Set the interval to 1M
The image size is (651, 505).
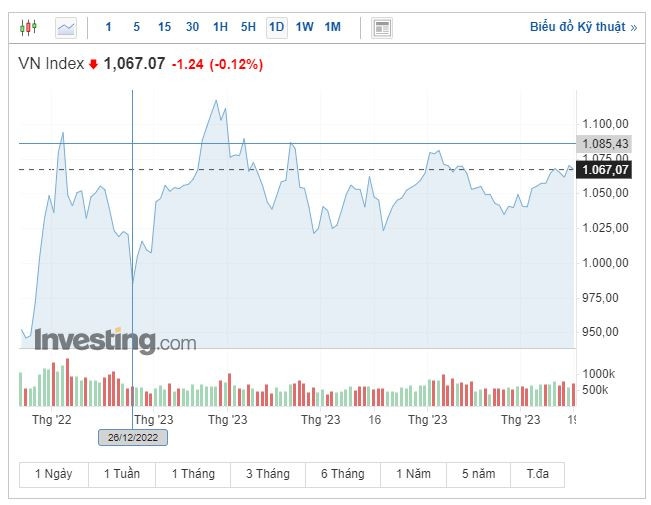[333, 27]
